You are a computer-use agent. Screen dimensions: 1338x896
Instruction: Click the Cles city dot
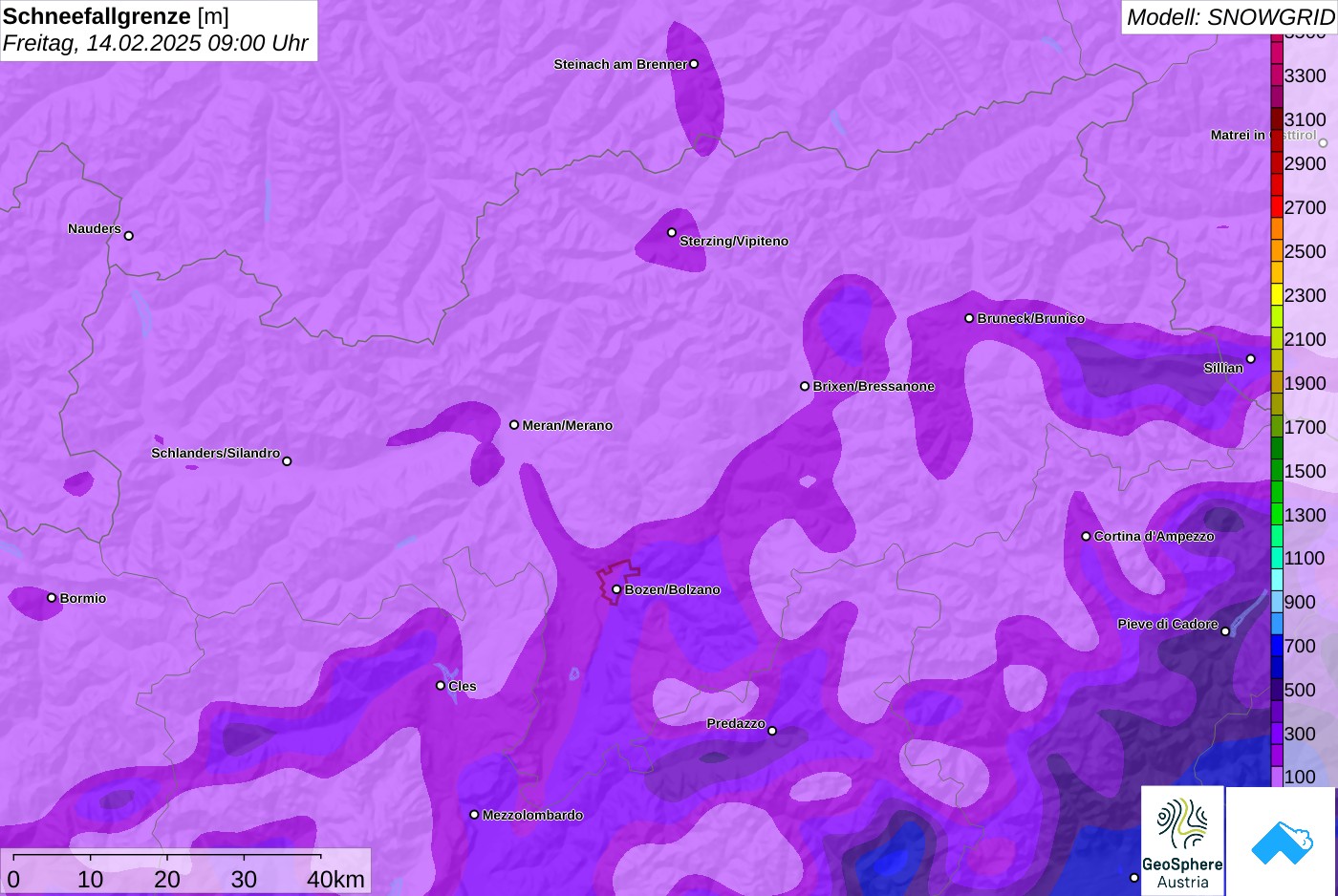coord(441,685)
